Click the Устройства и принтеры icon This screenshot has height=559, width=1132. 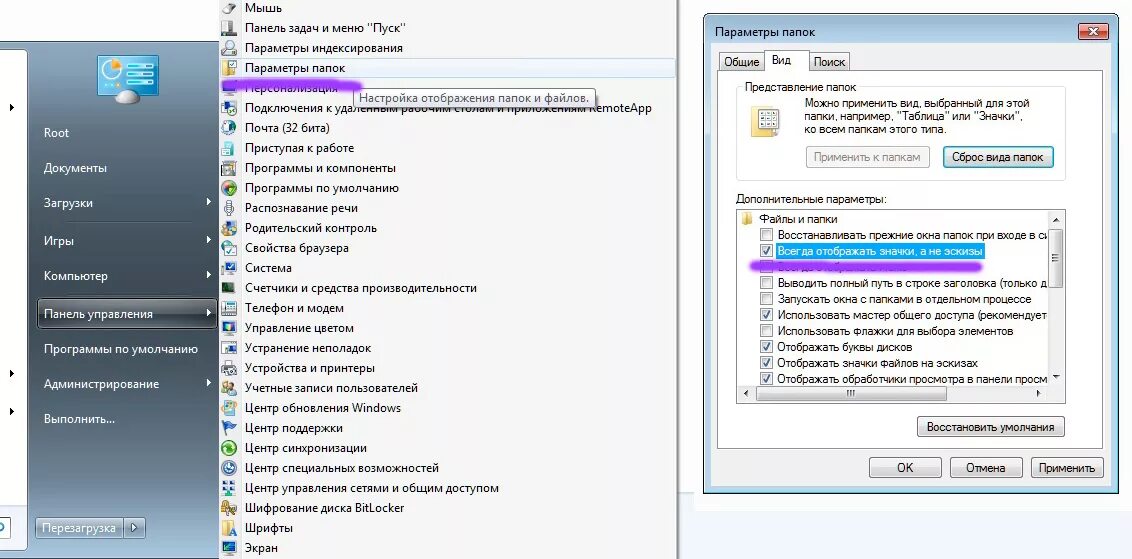(x=229, y=368)
